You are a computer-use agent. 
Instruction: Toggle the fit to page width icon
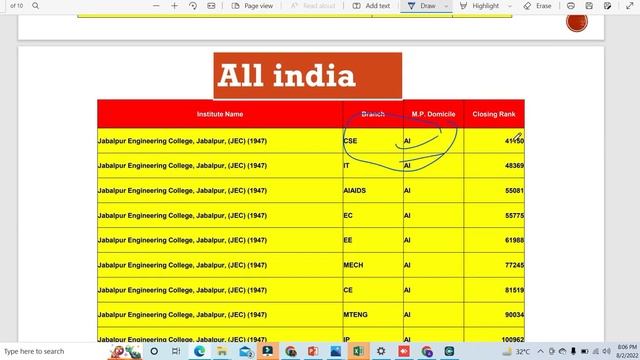tap(211, 6)
